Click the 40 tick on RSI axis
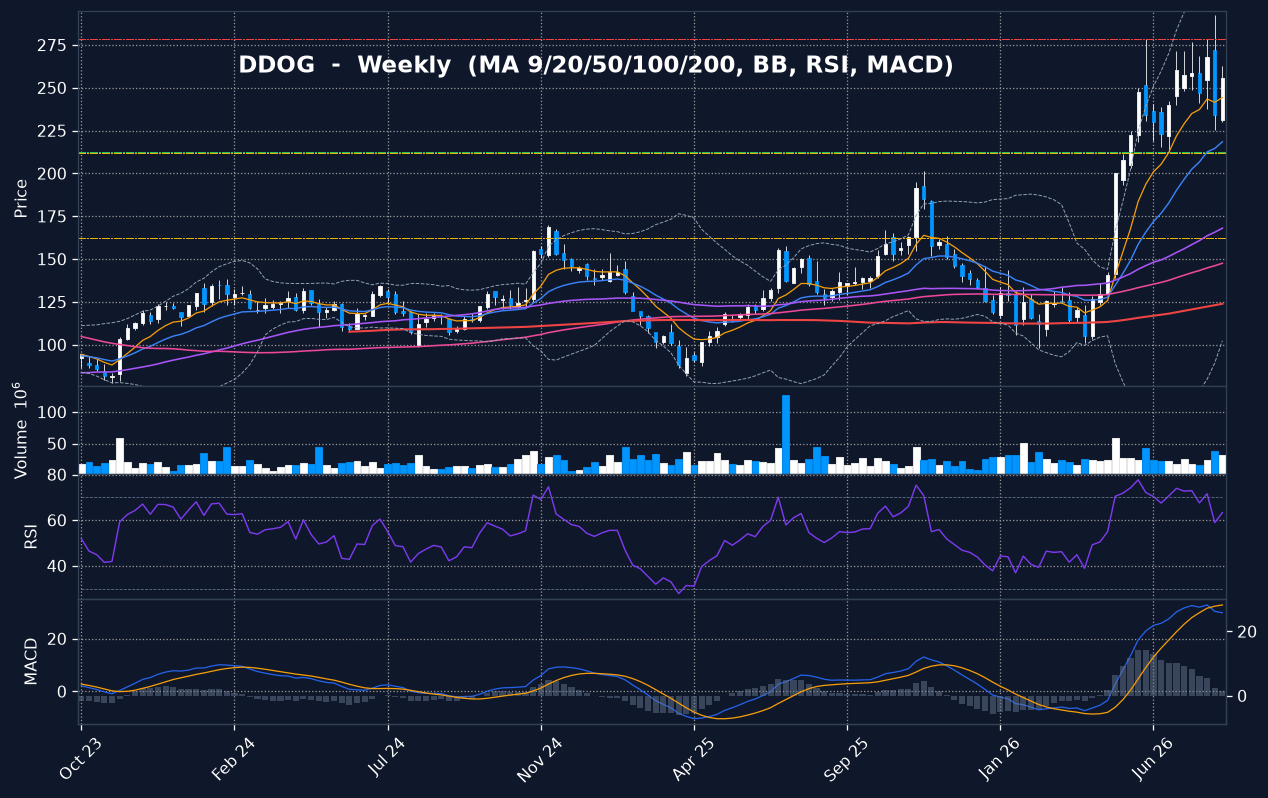 [58, 566]
